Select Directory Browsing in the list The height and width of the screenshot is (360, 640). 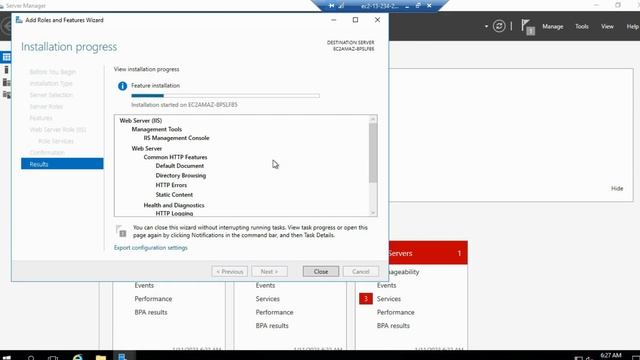coord(180,176)
